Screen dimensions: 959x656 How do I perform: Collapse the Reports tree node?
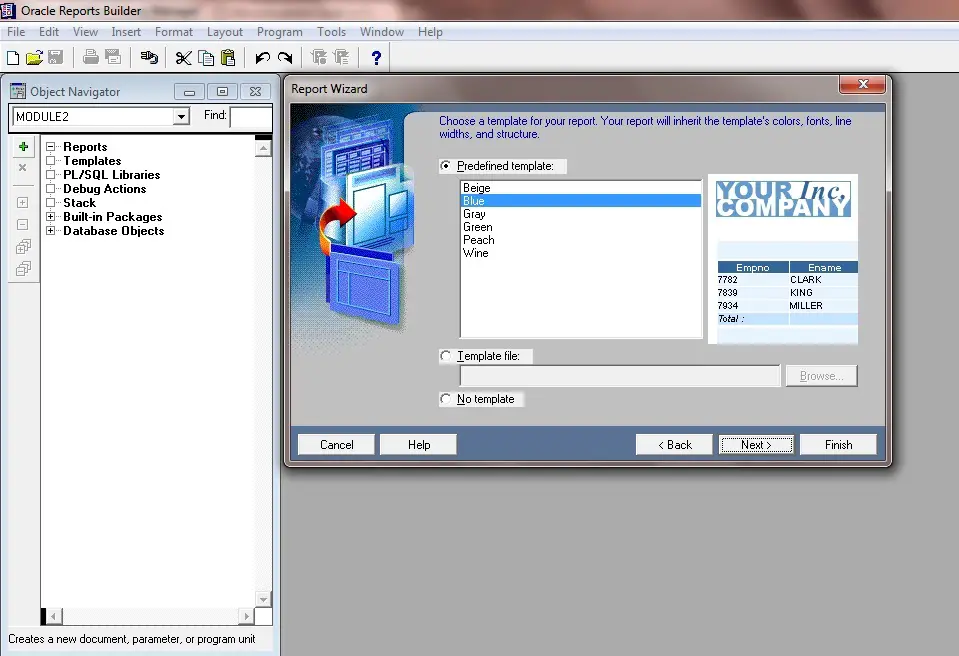[x=51, y=147]
